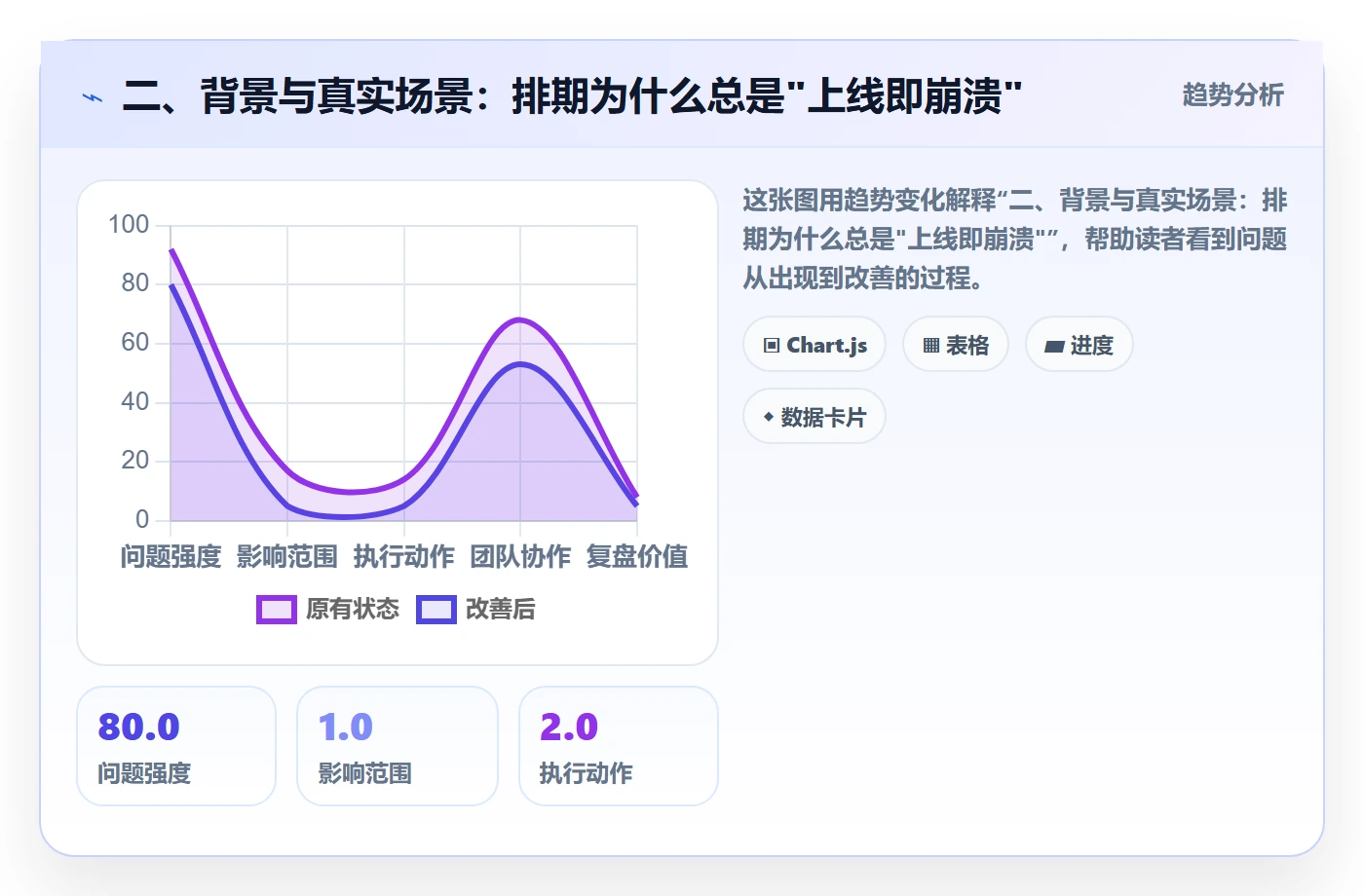Screen dimensions: 1364x896
Task: Click the 影响范围 axis label on chart
Action: pos(287,557)
